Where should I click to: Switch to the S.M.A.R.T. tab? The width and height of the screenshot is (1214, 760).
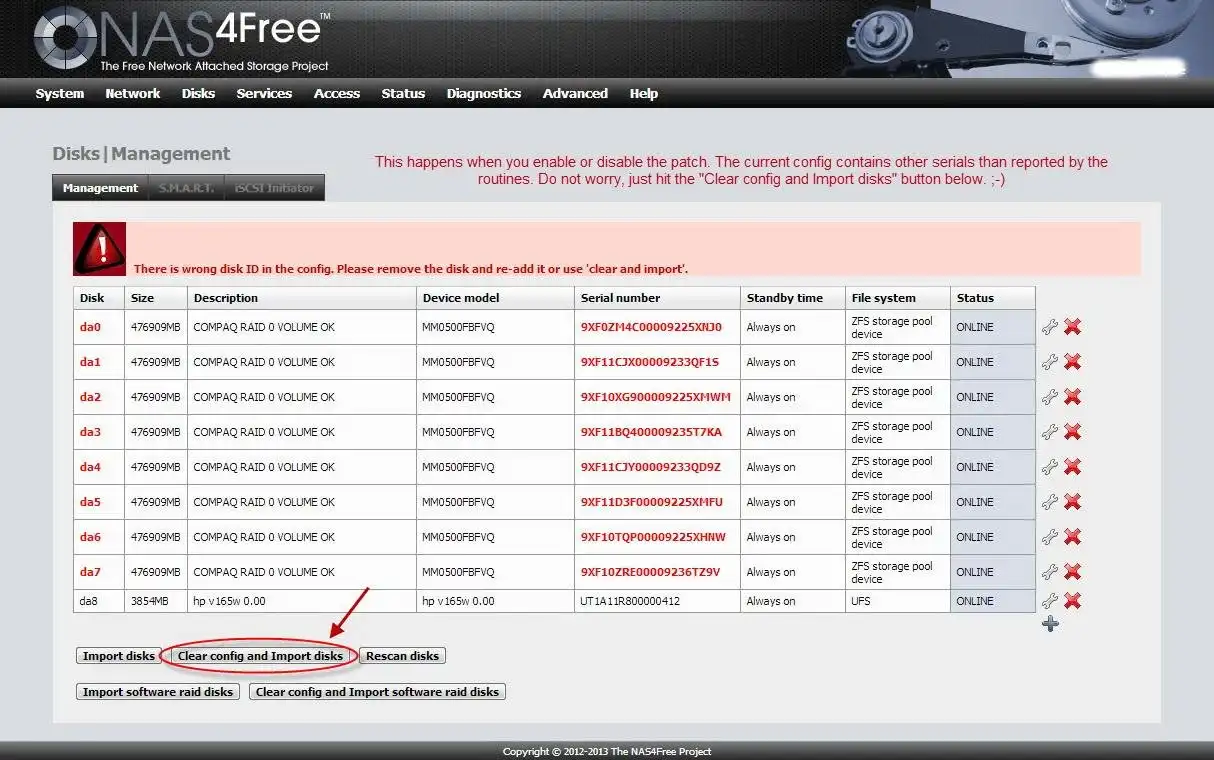coord(186,188)
